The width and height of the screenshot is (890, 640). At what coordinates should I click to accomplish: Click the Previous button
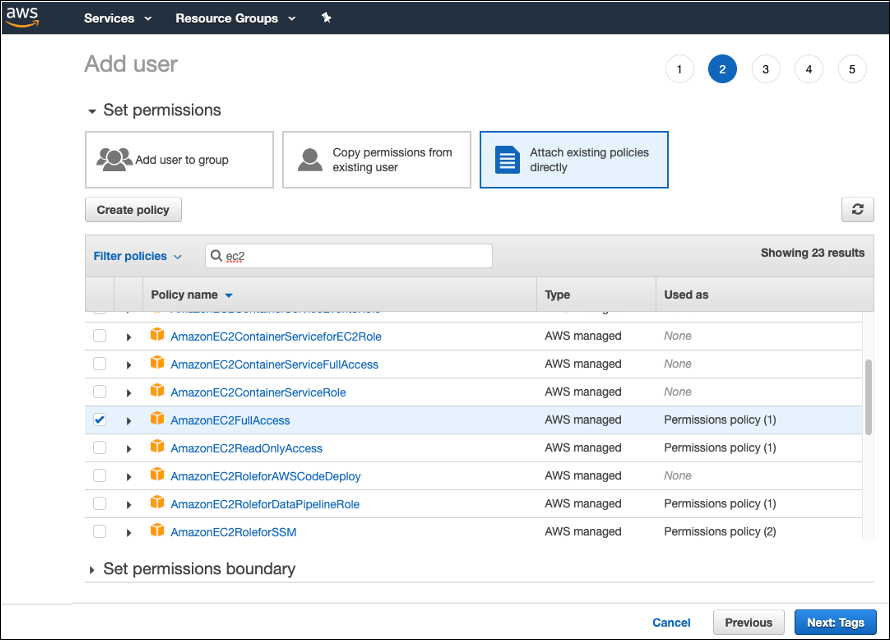[749, 622]
